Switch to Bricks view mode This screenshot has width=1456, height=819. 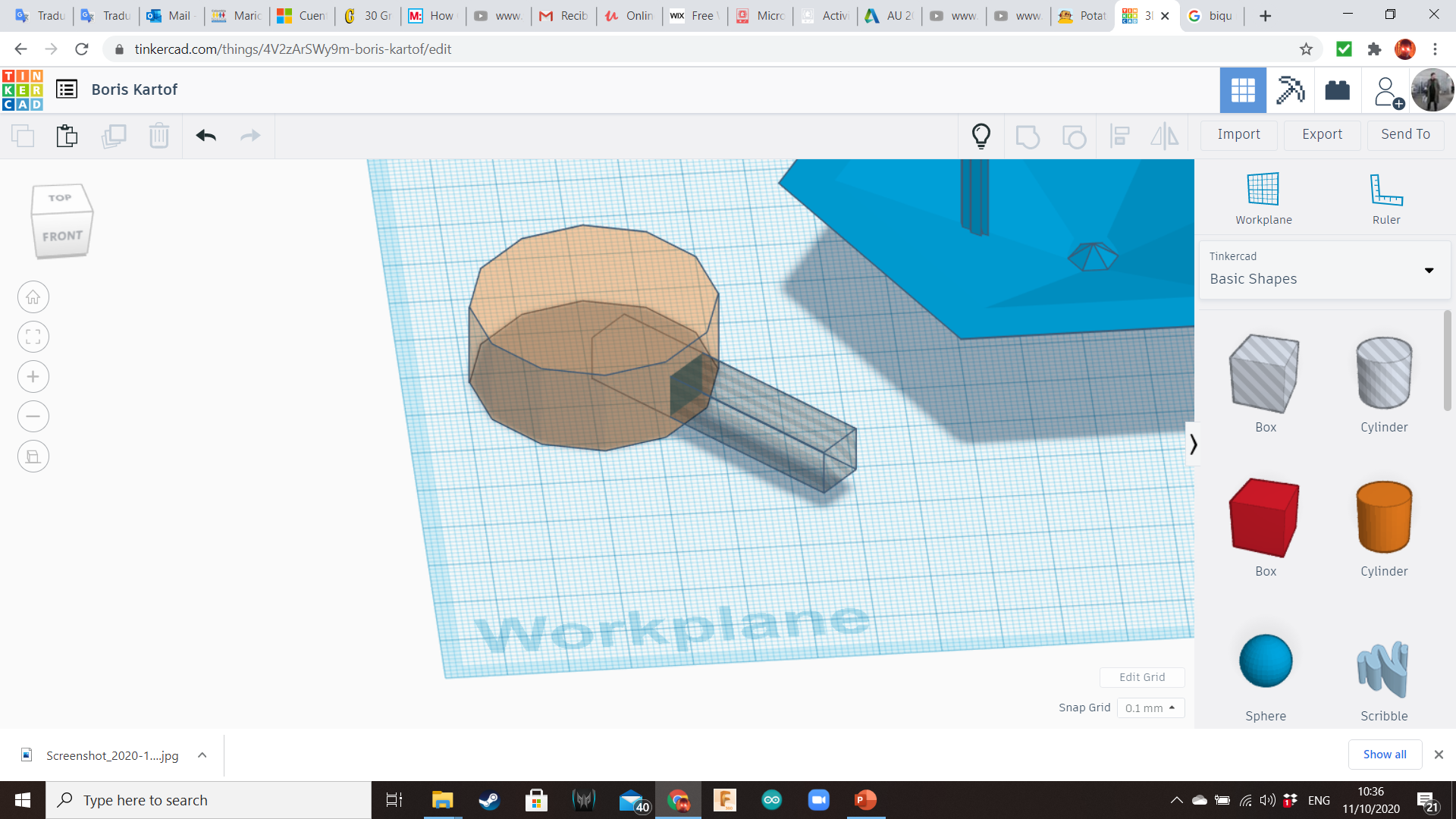1337,90
